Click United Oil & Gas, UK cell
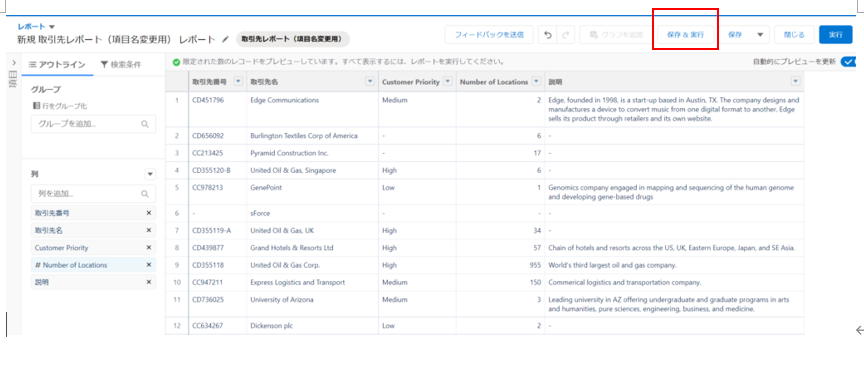864x370 pixels. pos(312,230)
